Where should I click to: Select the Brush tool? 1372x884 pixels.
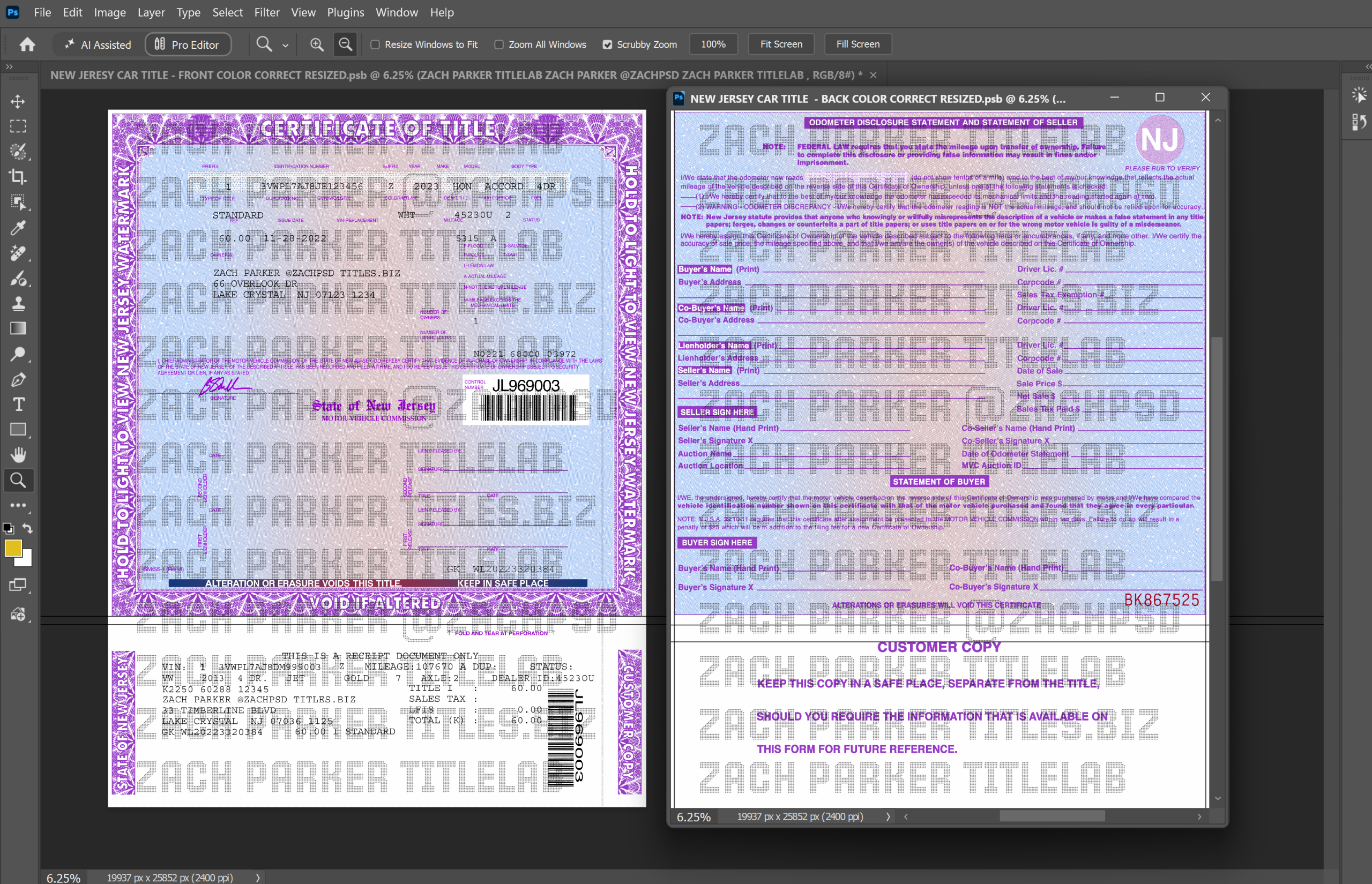18,279
